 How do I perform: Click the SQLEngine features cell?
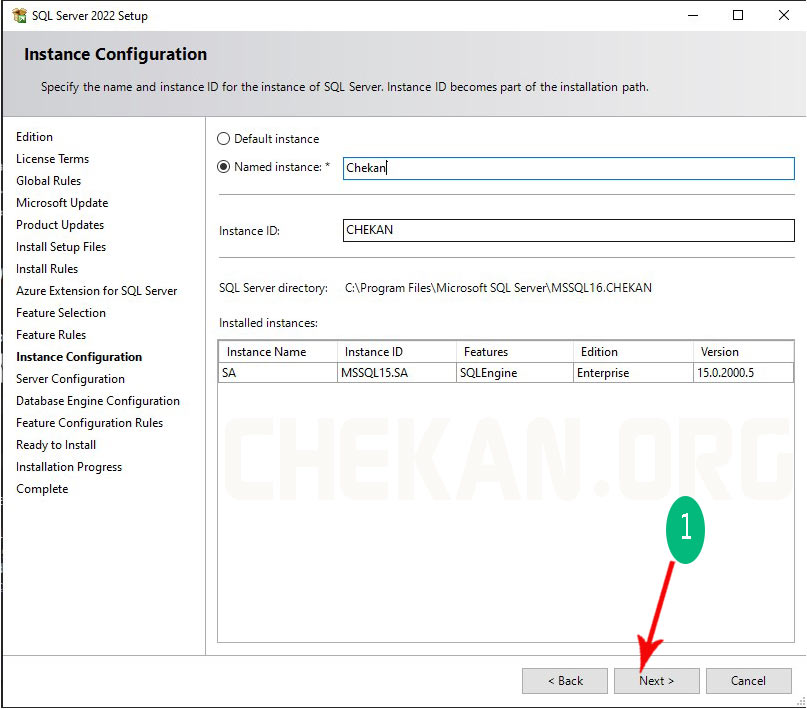click(x=515, y=373)
